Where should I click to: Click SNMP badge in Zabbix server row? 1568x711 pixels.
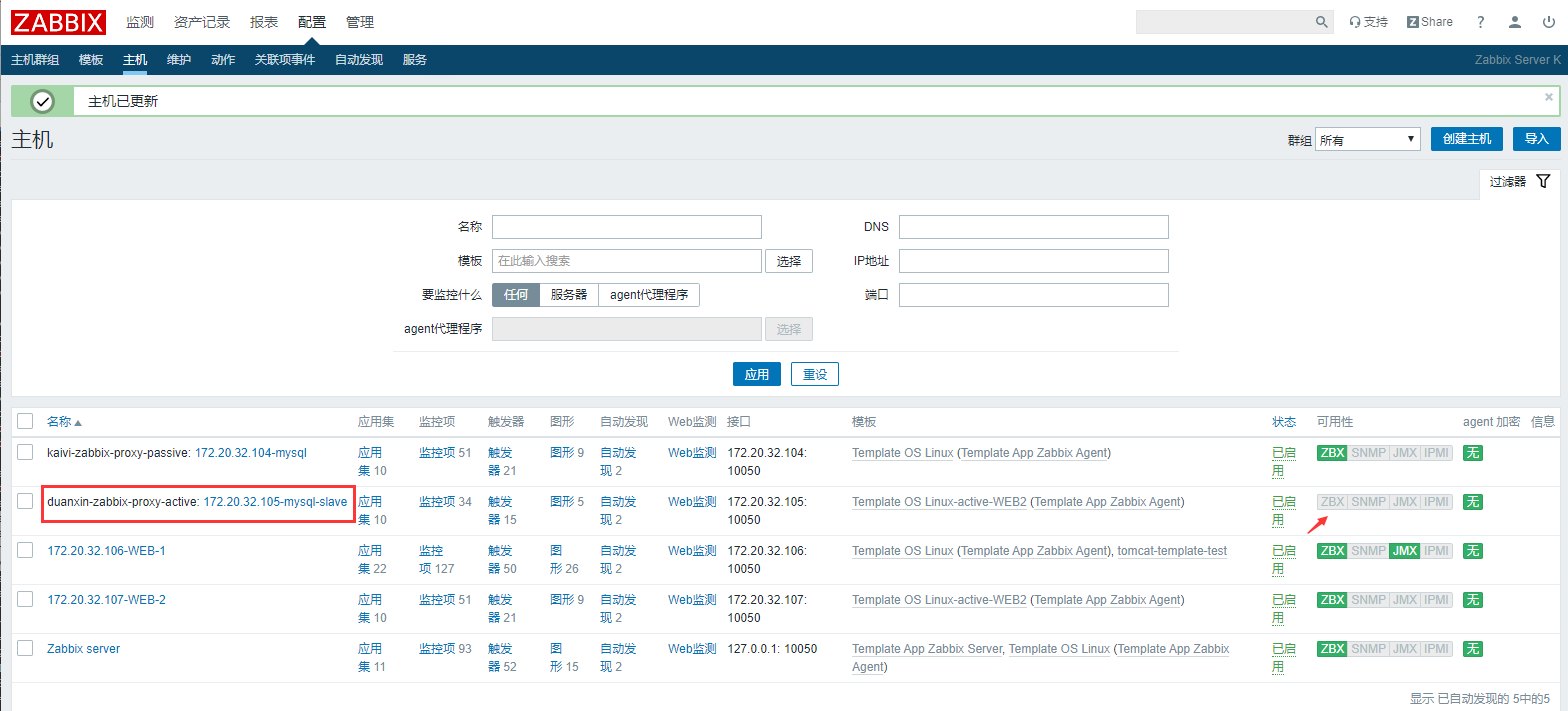point(1368,649)
